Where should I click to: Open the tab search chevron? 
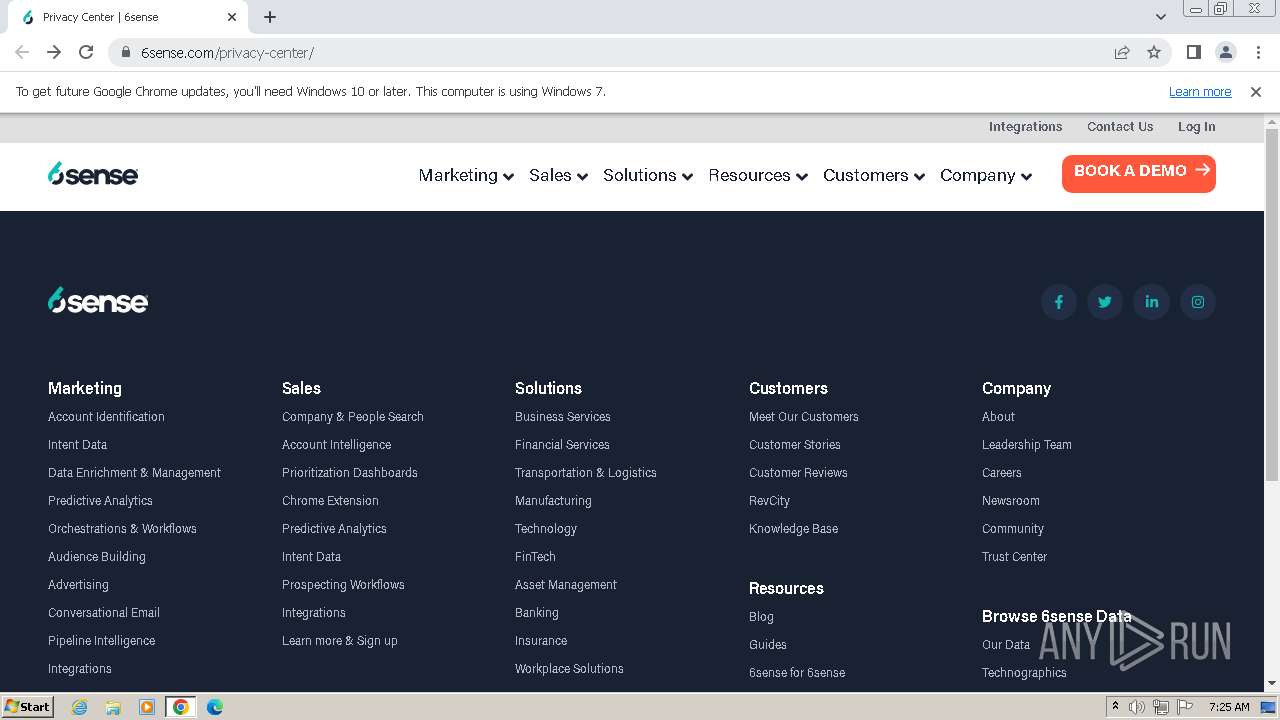click(x=1161, y=17)
